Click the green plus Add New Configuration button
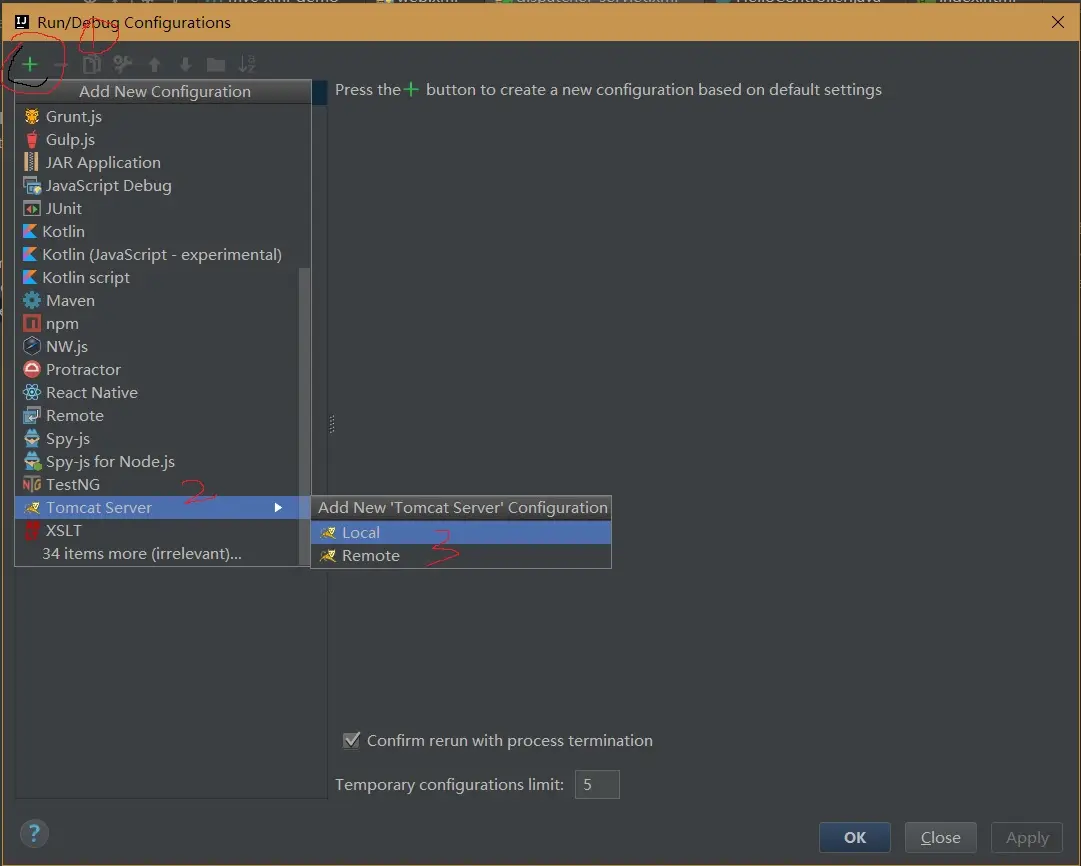Viewport: 1081px width, 866px height. point(30,65)
